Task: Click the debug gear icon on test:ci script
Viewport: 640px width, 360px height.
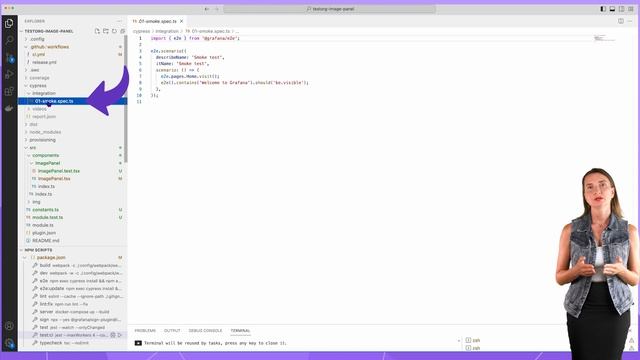Action: (x=113, y=335)
